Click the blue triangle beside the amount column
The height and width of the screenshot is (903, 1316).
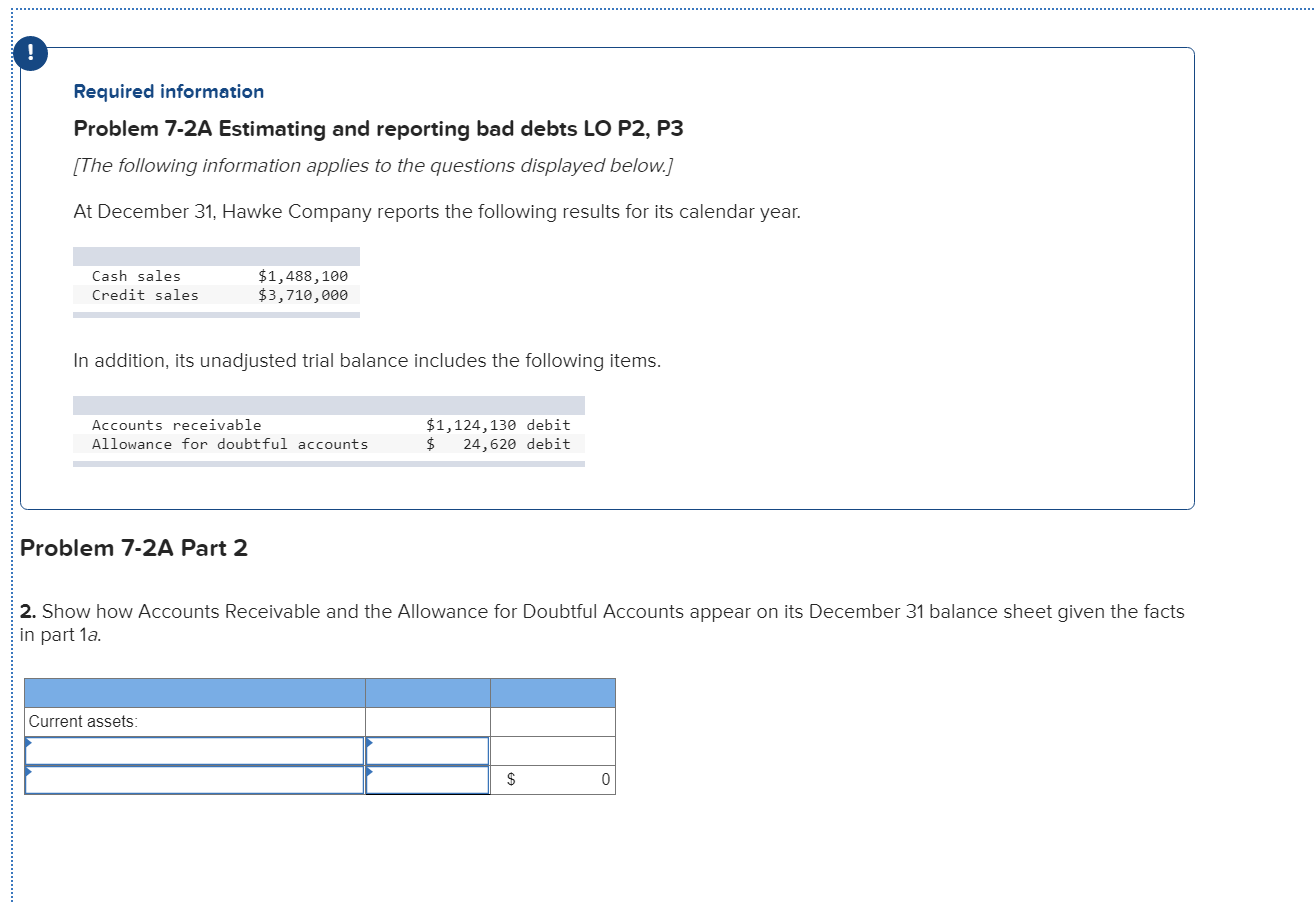(x=369, y=743)
